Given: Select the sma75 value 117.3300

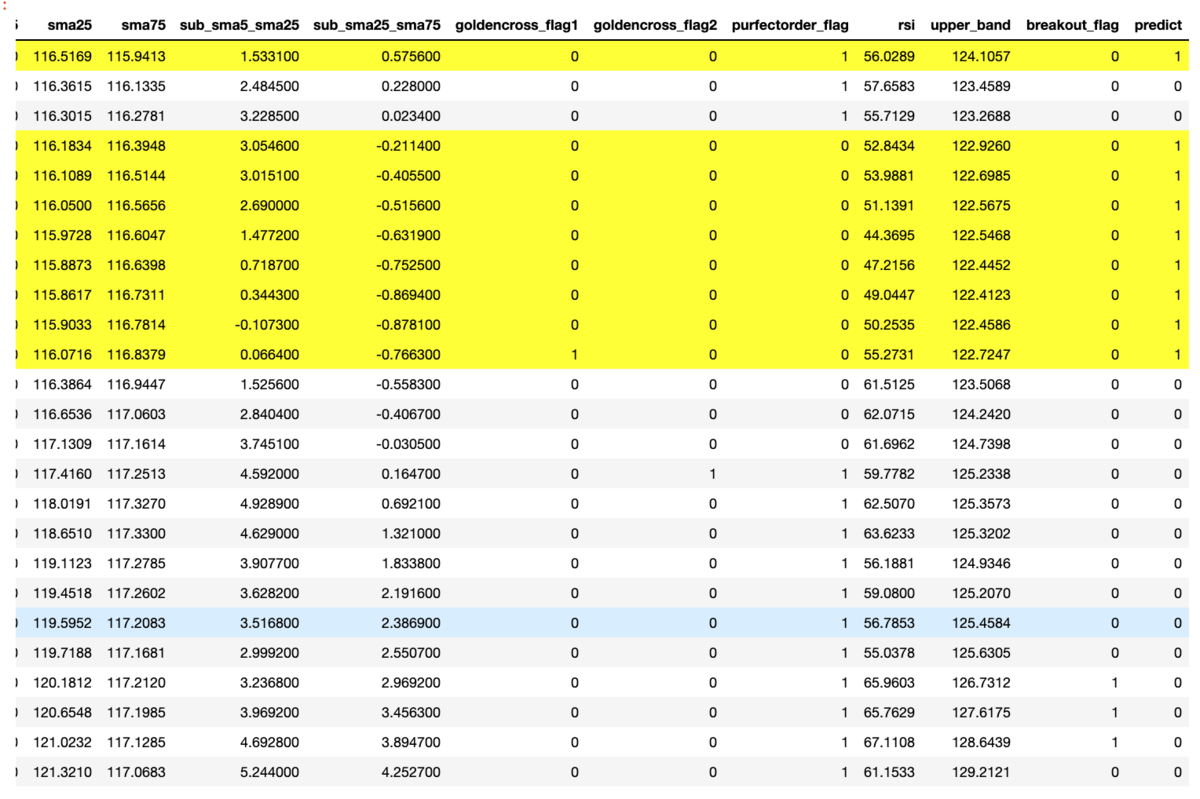Looking at the screenshot, I should 137,534.
